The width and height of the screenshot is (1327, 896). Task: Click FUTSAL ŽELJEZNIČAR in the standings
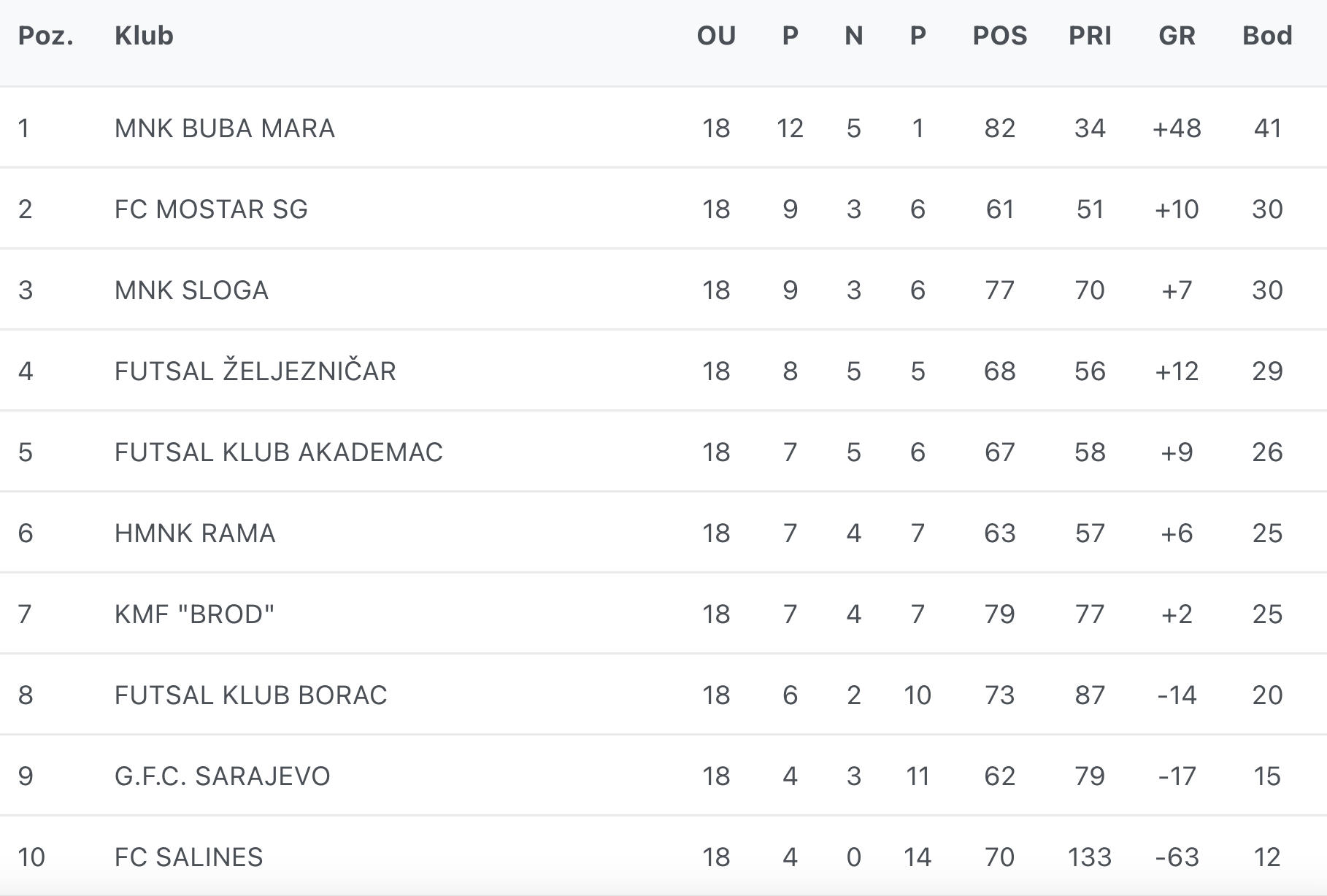[255, 371]
